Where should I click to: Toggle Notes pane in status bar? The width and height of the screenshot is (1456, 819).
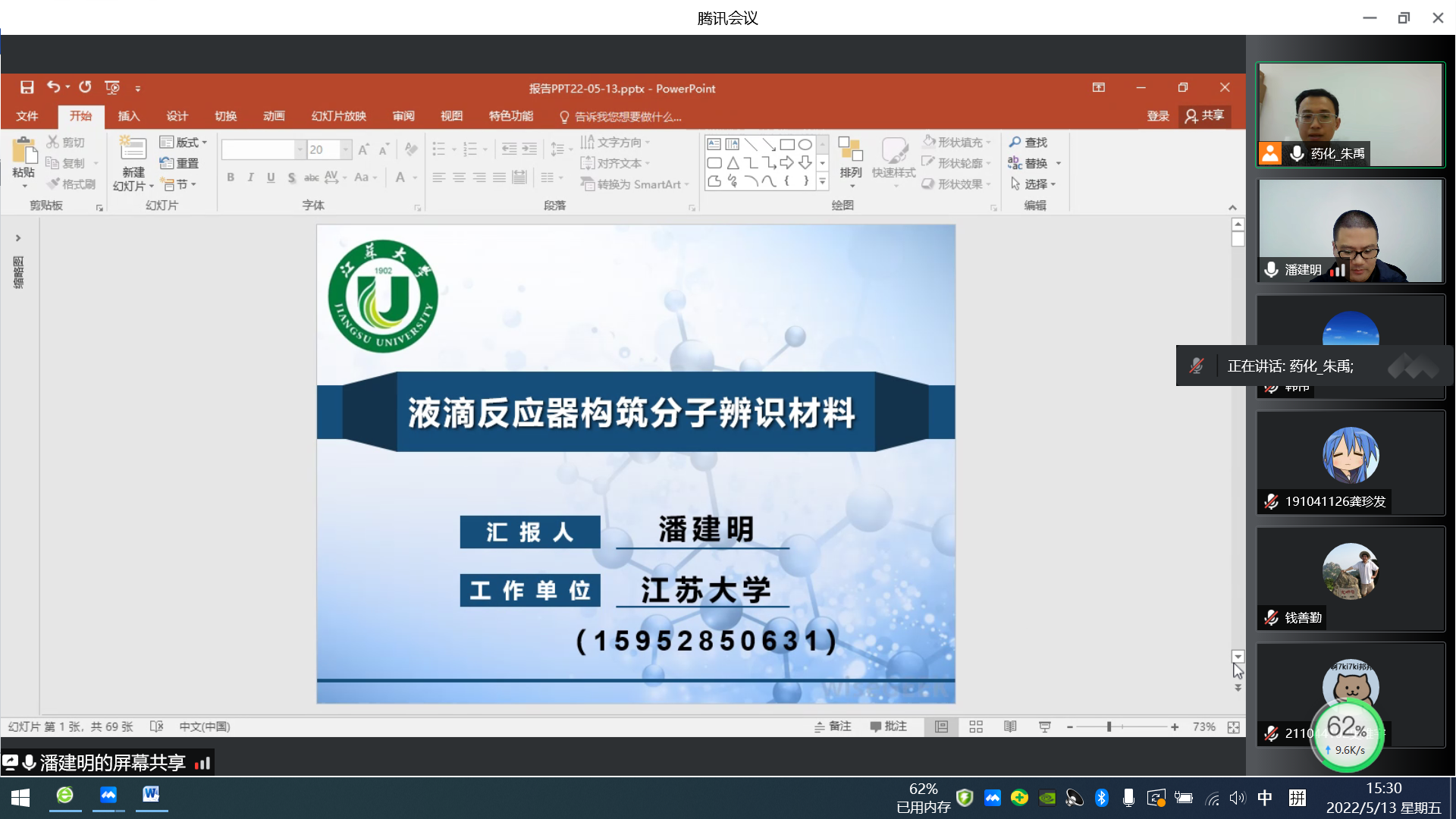pyautogui.click(x=833, y=726)
